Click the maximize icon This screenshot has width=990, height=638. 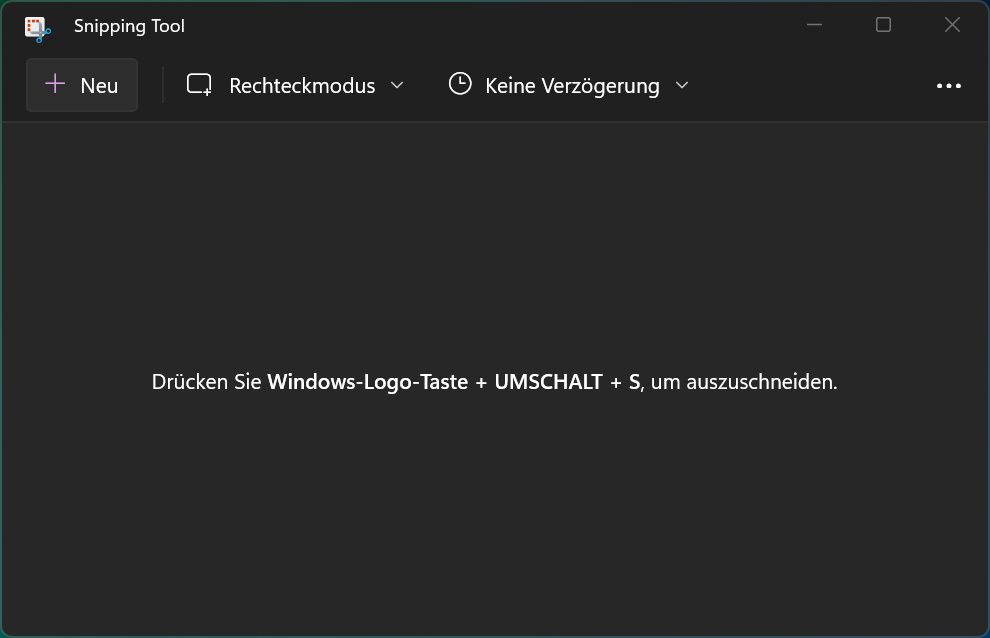pyautogui.click(x=883, y=24)
